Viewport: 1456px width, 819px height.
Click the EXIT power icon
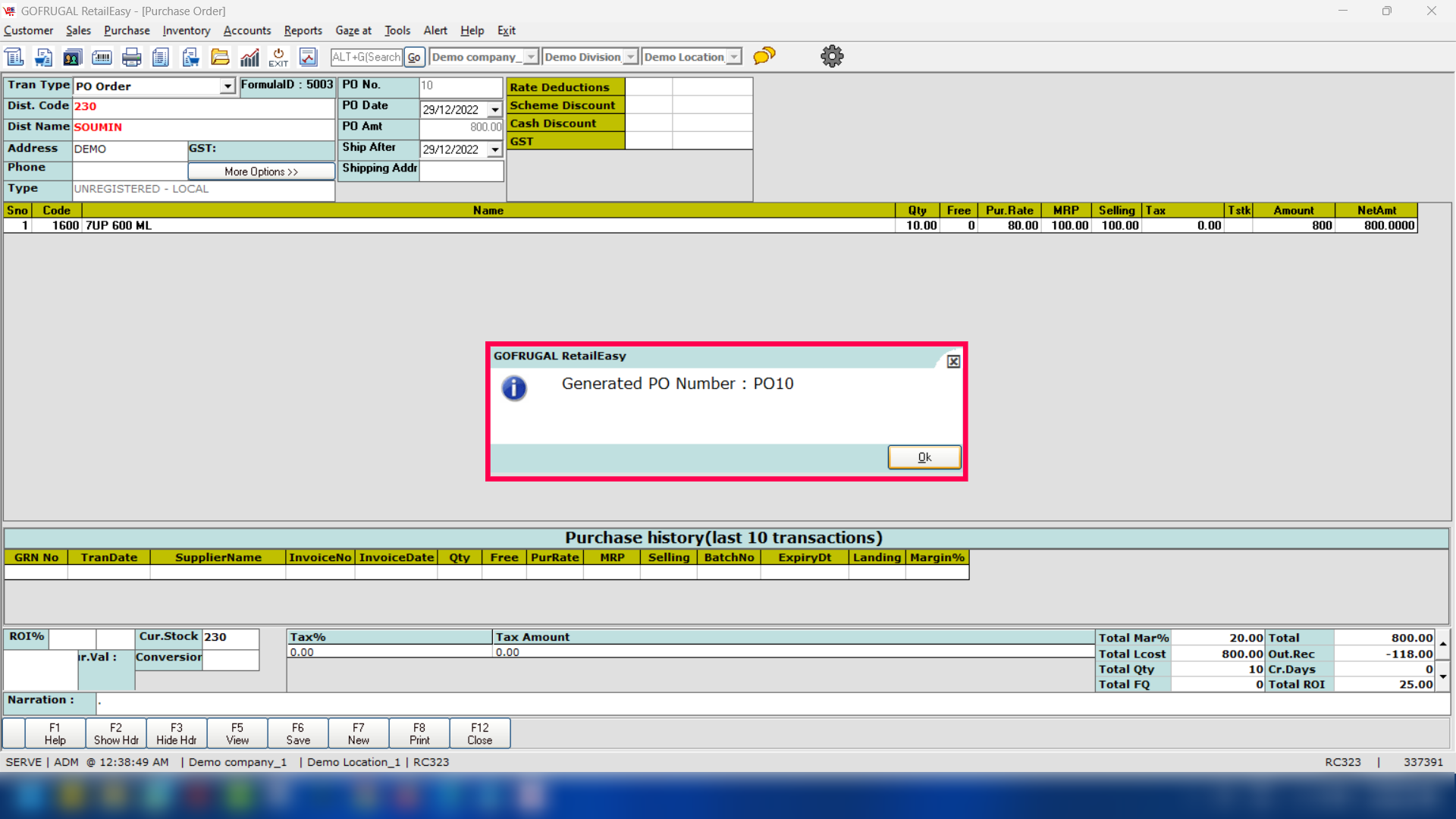point(278,57)
